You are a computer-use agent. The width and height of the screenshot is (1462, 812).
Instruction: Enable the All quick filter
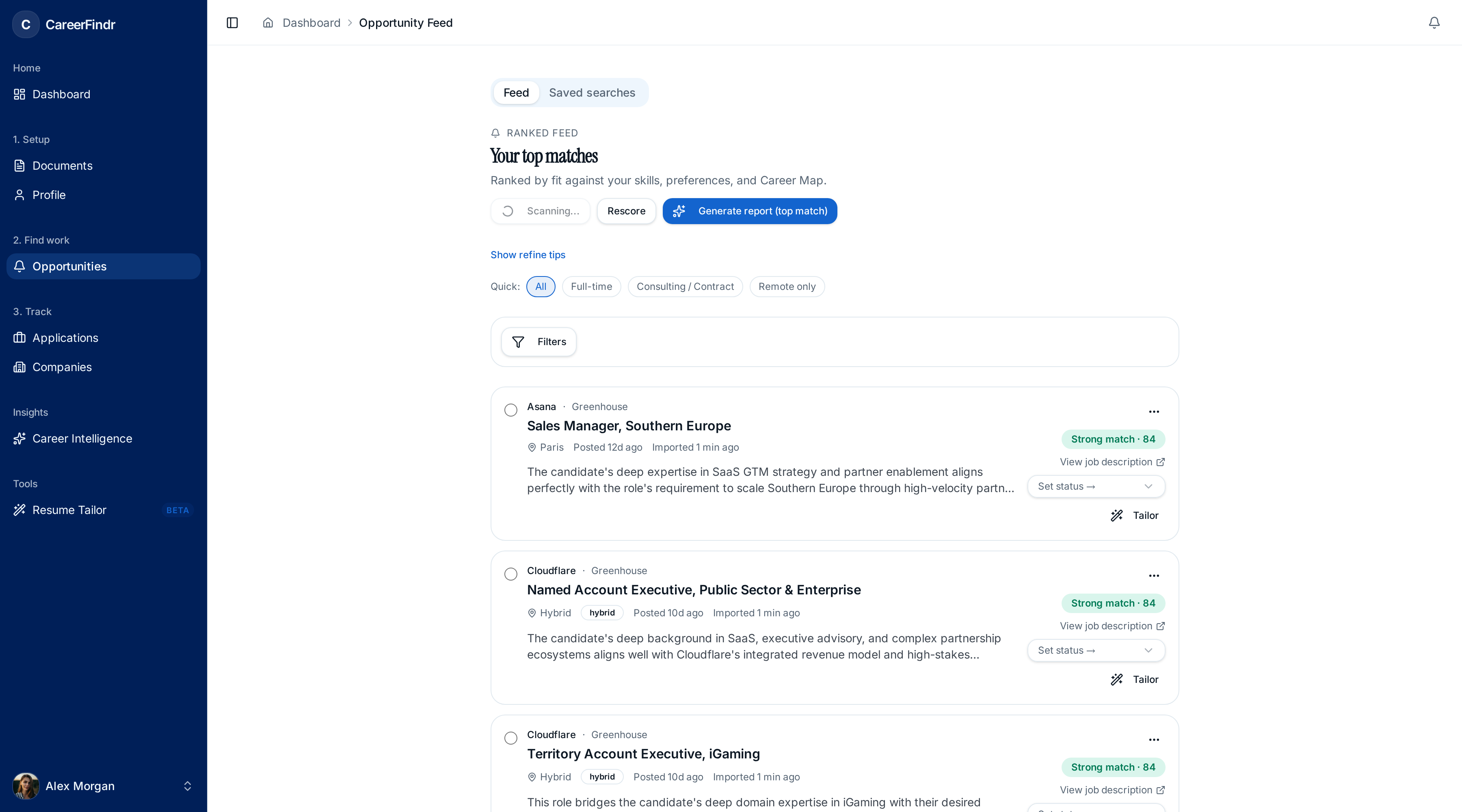pyautogui.click(x=541, y=287)
